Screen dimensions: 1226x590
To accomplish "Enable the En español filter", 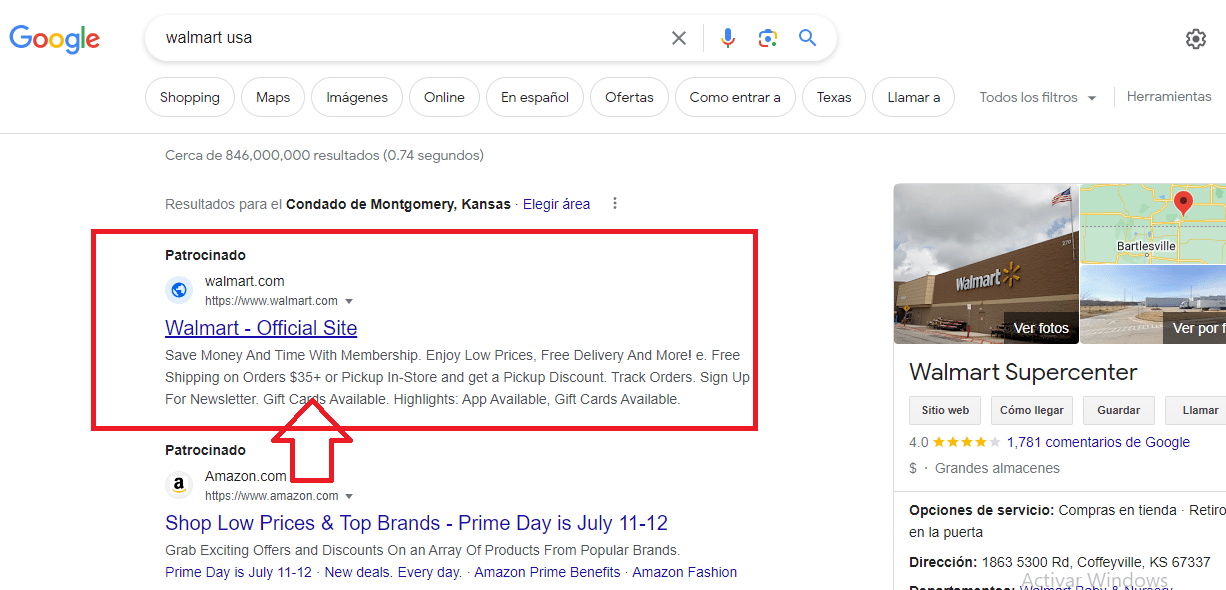I will 534,97.
